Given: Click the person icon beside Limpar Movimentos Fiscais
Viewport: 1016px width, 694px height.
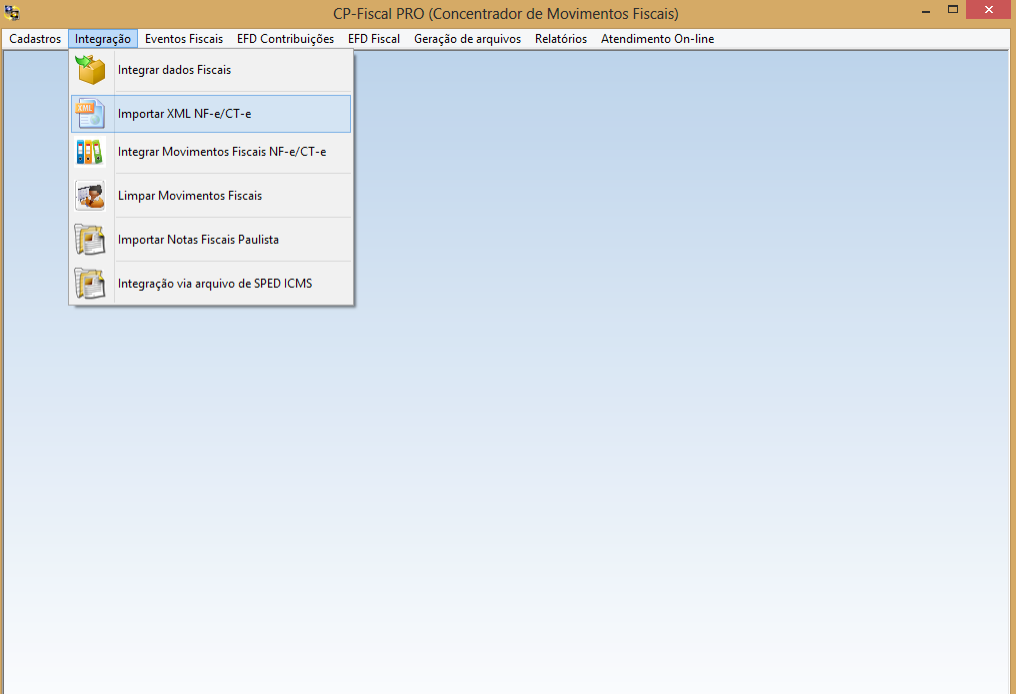Looking at the screenshot, I should click(x=90, y=196).
